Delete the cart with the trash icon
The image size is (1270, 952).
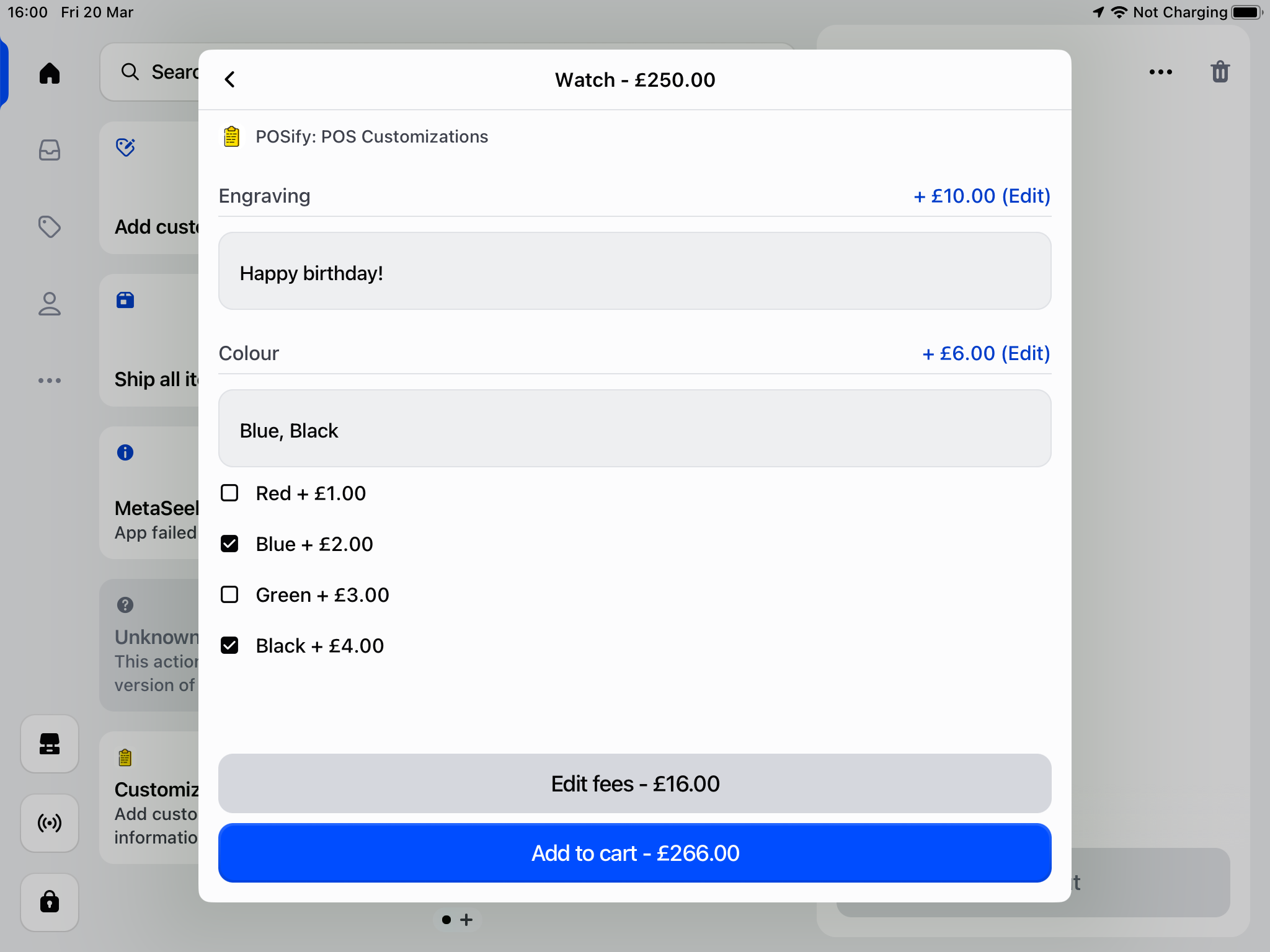pos(1219,72)
